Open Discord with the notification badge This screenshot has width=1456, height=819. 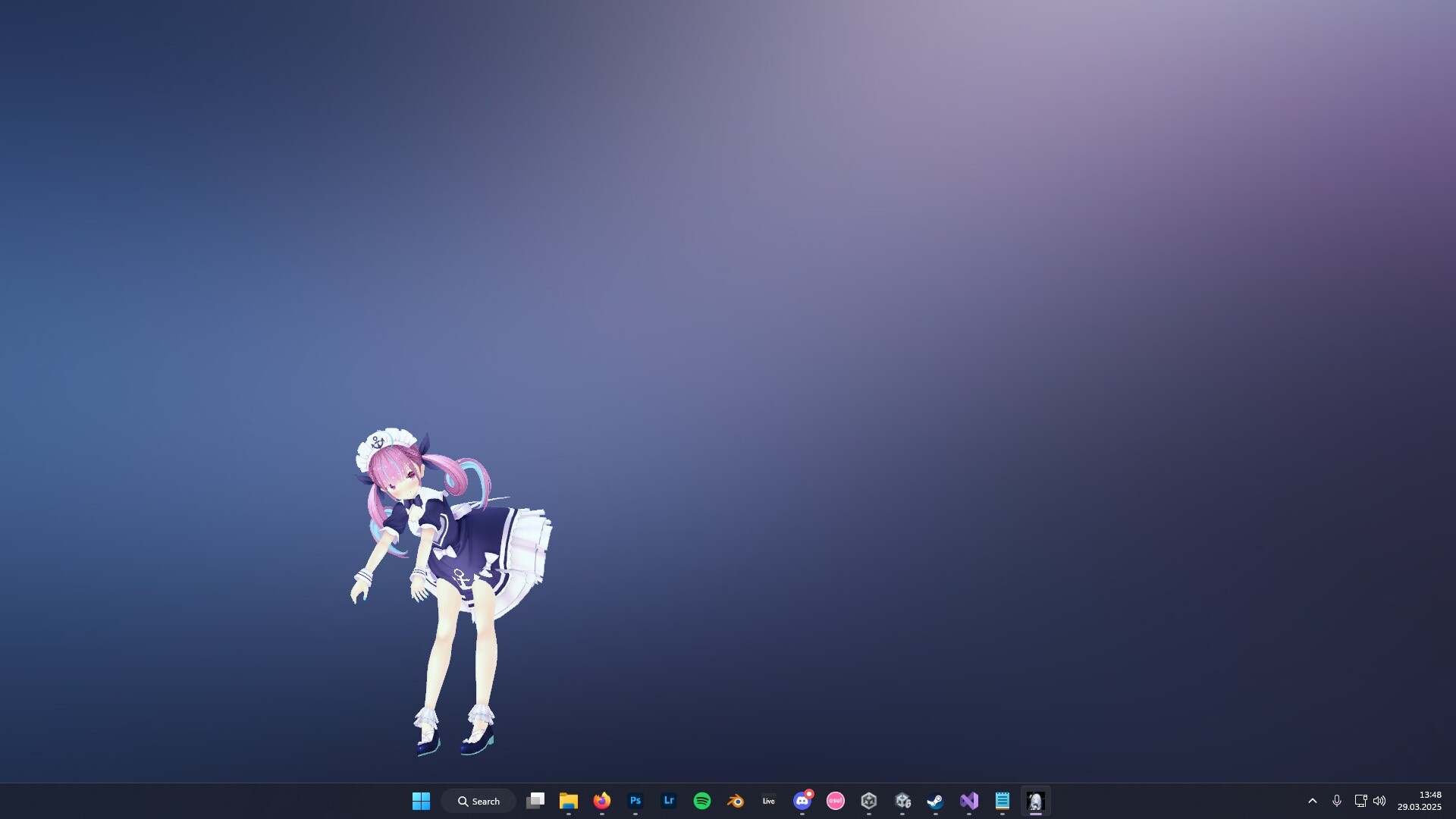point(802,801)
